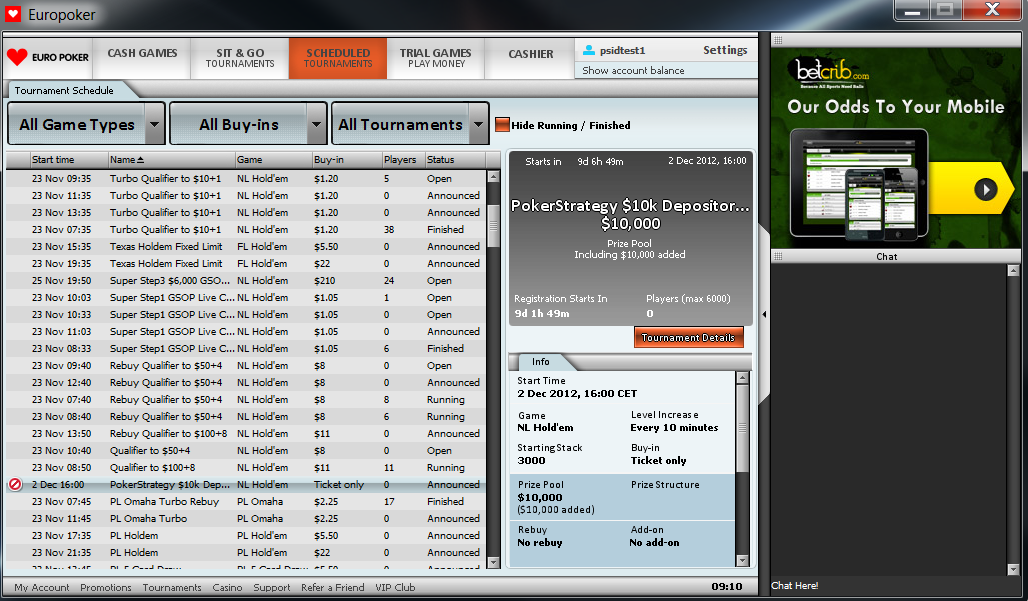Screen dimensions: 1028x601
Task: Sort by the Start time column header
Action: tap(69, 160)
